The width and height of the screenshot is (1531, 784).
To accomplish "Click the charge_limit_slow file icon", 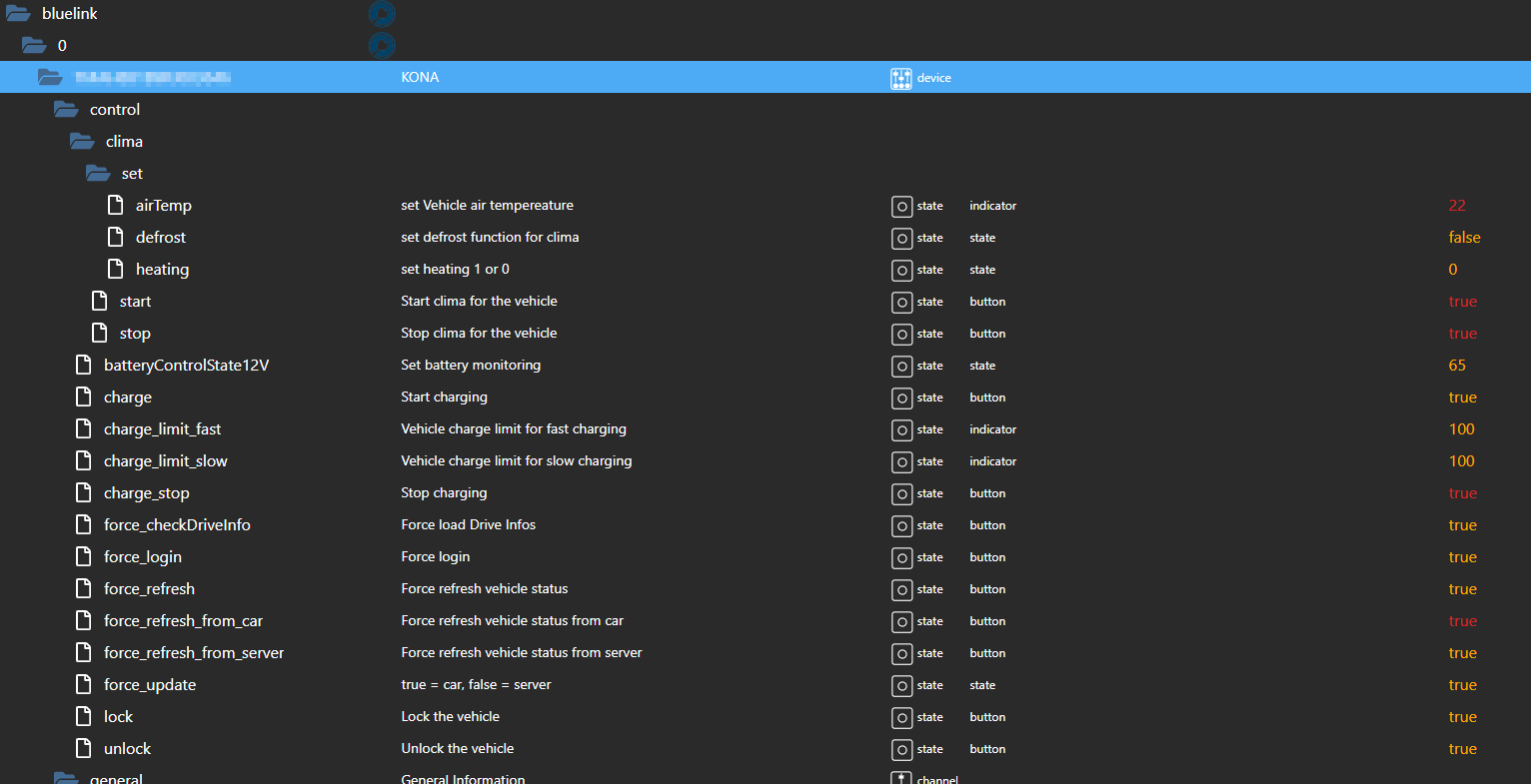I will click(84, 460).
